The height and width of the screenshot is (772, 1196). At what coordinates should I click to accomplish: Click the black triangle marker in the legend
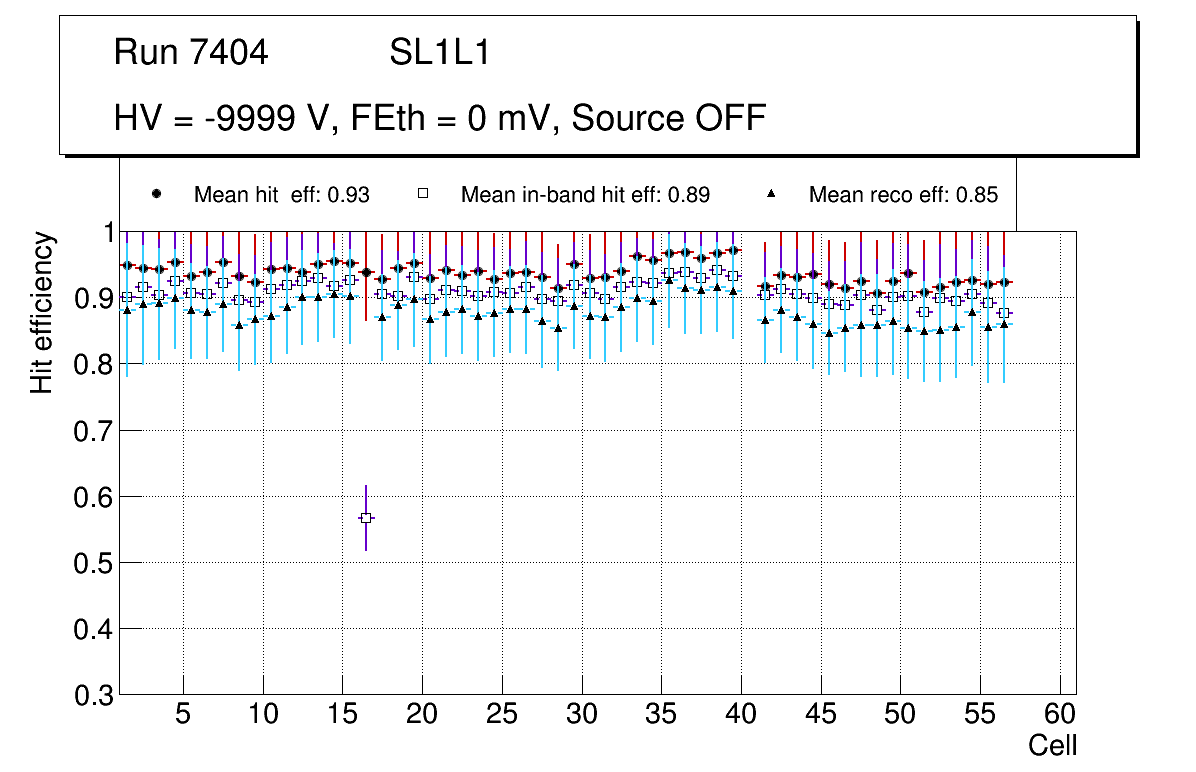point(771,194)
